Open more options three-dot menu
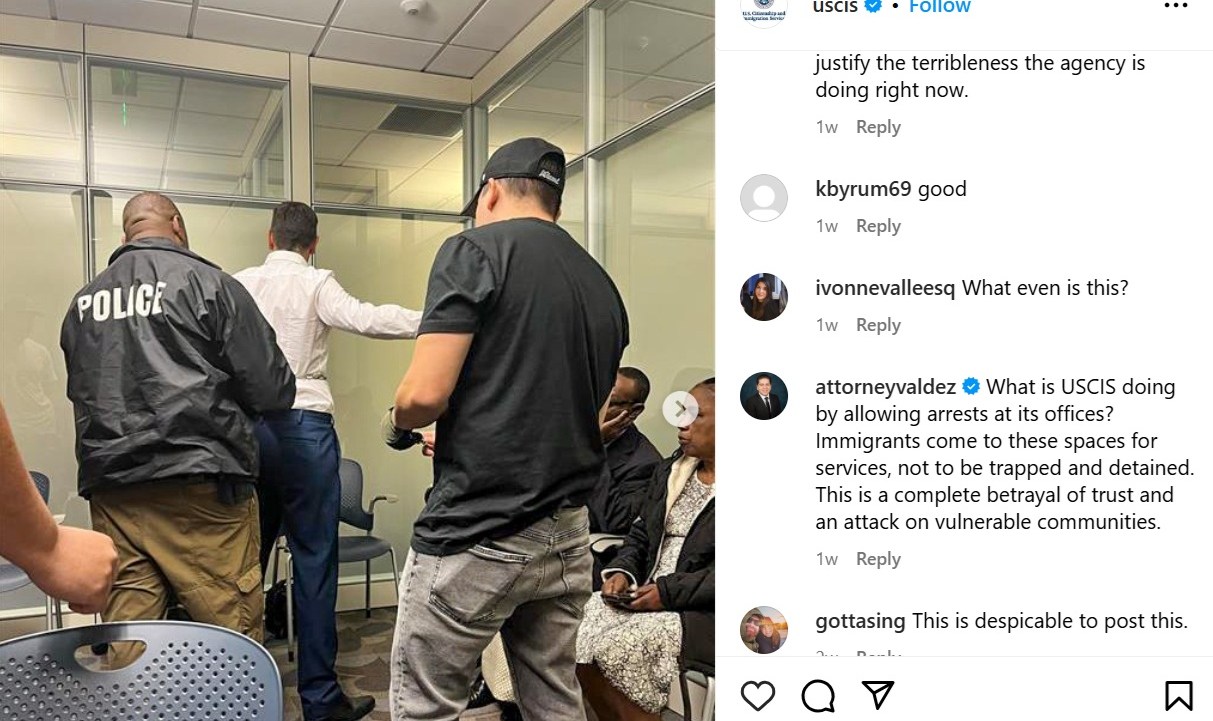The image size is (1213, 721). tap(1176, 6)
